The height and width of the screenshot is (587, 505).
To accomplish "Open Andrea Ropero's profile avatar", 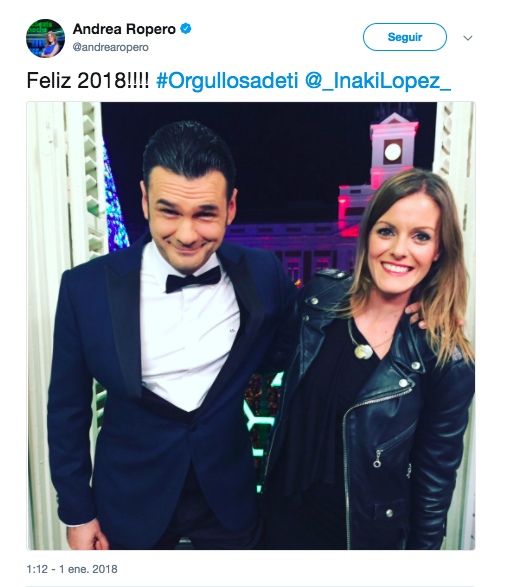I will (45, 38).
